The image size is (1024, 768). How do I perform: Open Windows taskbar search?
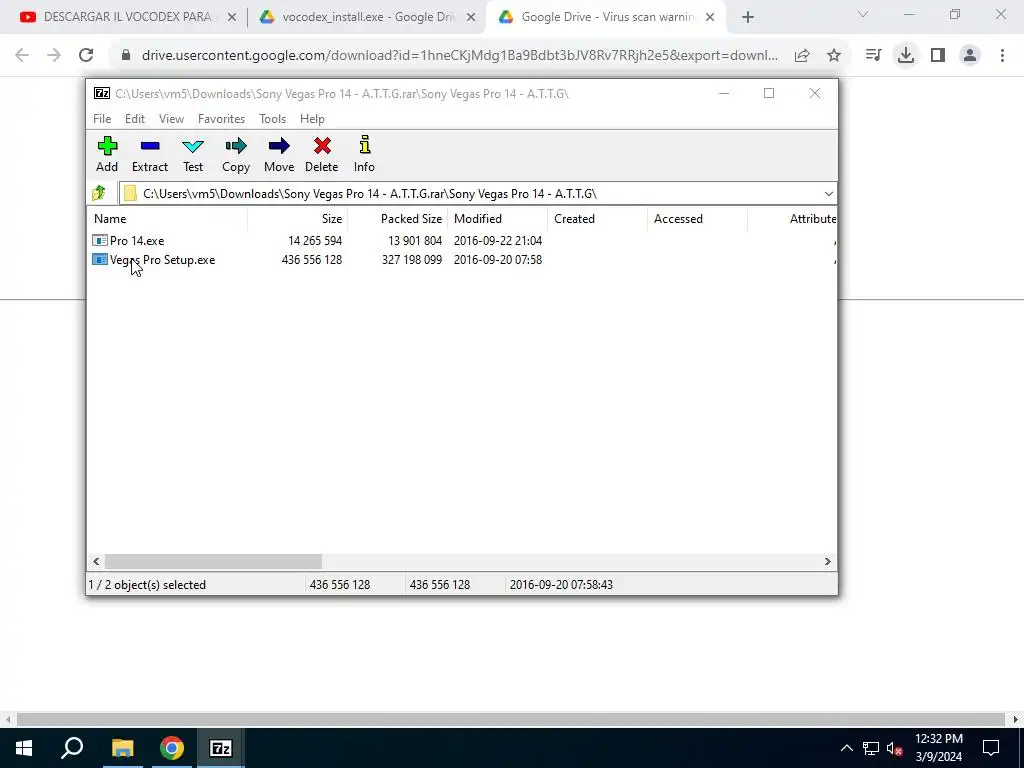[72, 748]
